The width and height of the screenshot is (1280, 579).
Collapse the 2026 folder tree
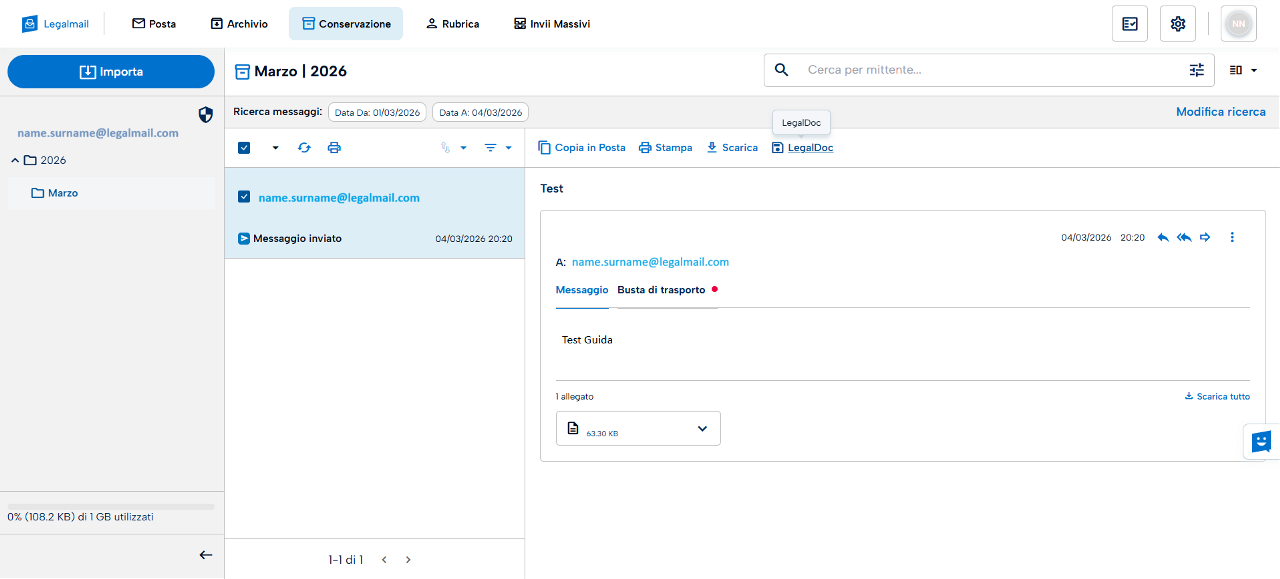pyautogui.click(x=15, y=161)
